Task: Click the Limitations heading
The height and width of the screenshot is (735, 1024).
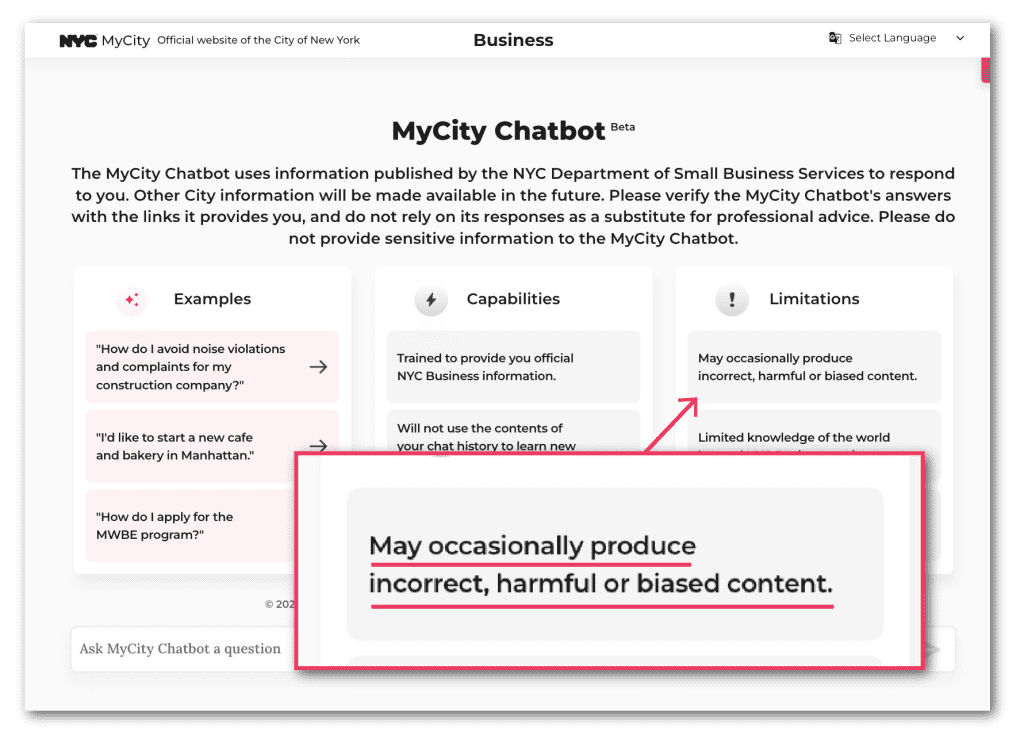Action: [814, 299]
